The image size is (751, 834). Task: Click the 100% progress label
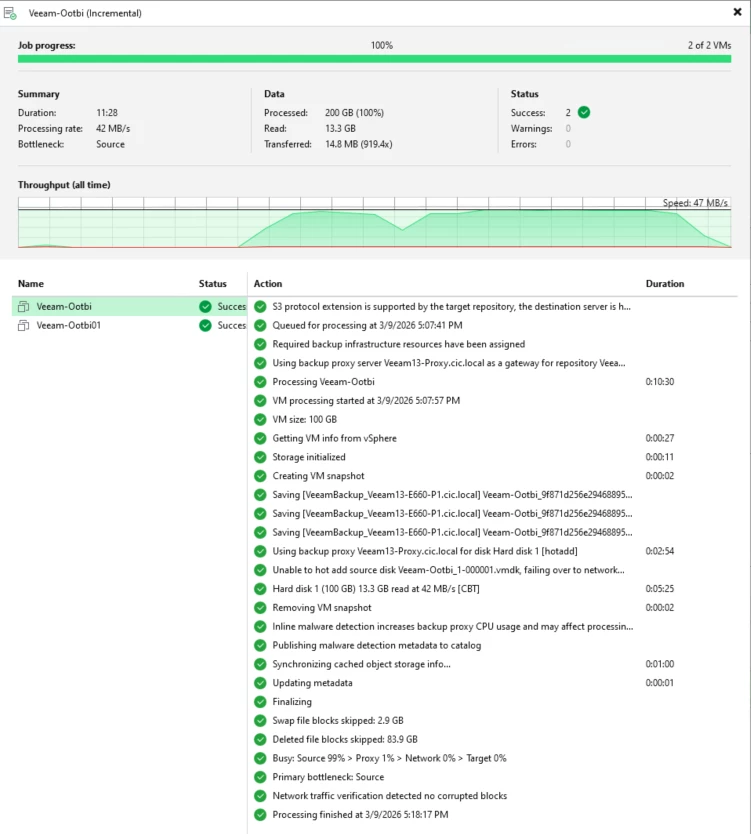382,45
